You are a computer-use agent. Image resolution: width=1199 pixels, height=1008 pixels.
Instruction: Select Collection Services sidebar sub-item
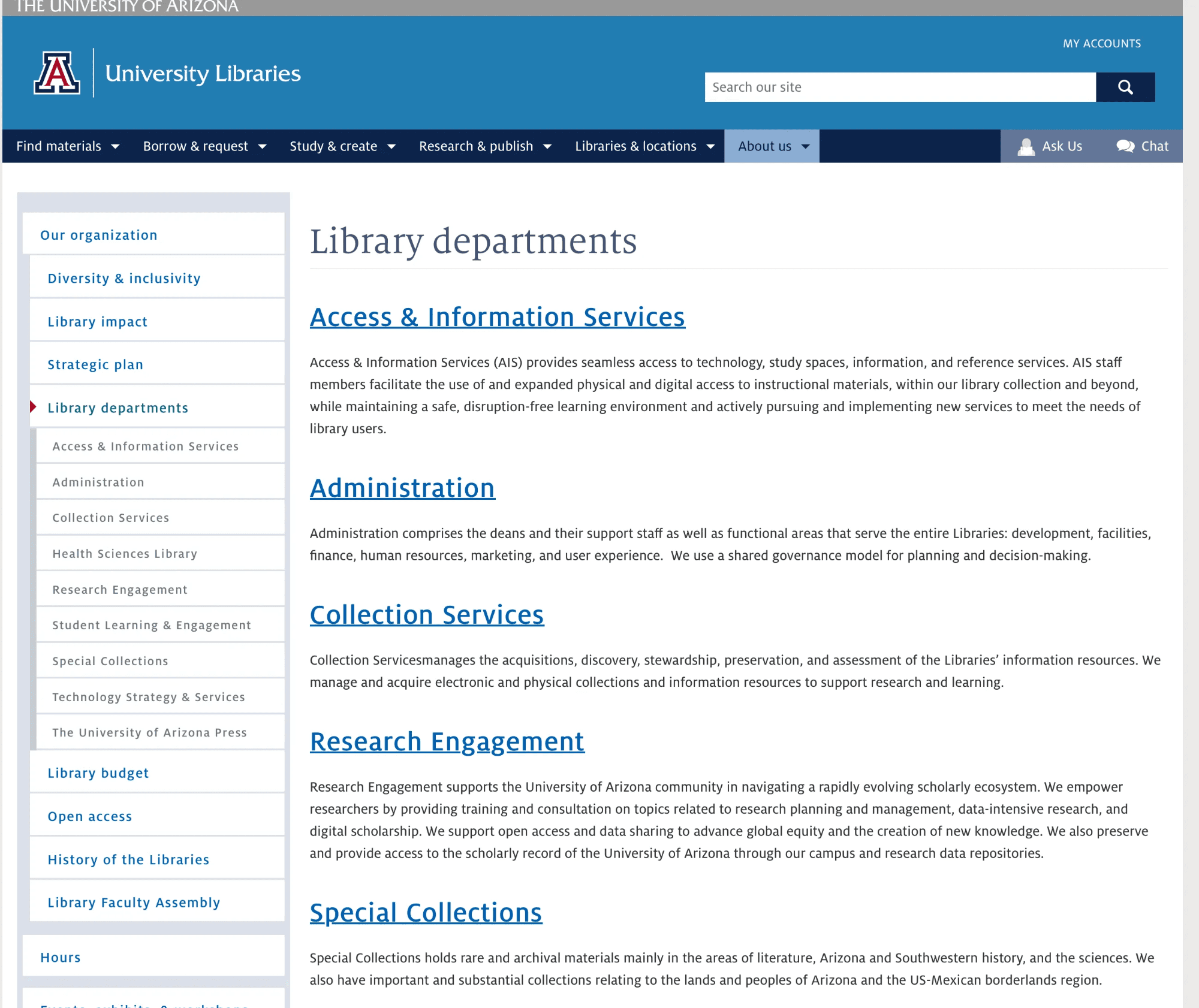161,517
